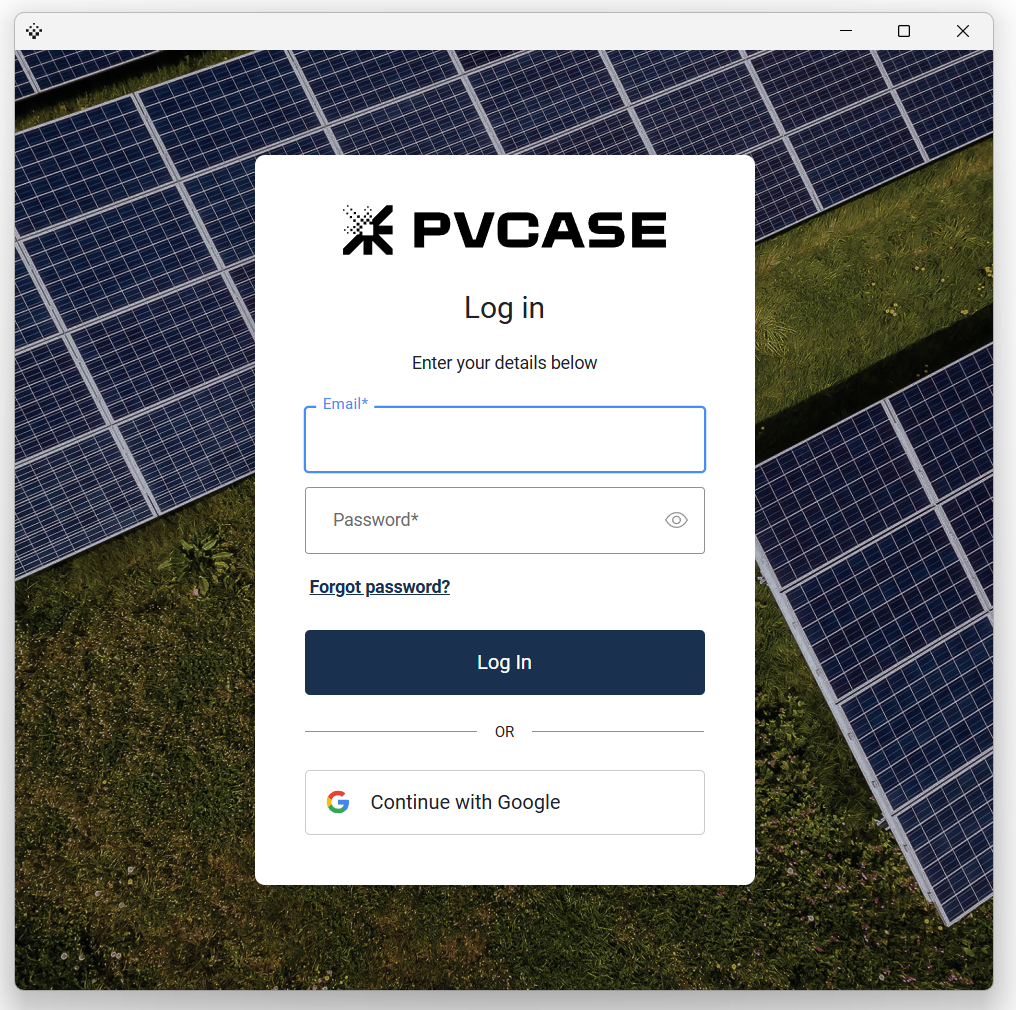Focus the Email input field
The height and width of the screenshot is (1010, 1016).
pyautogui.click(x=505, y=439)
